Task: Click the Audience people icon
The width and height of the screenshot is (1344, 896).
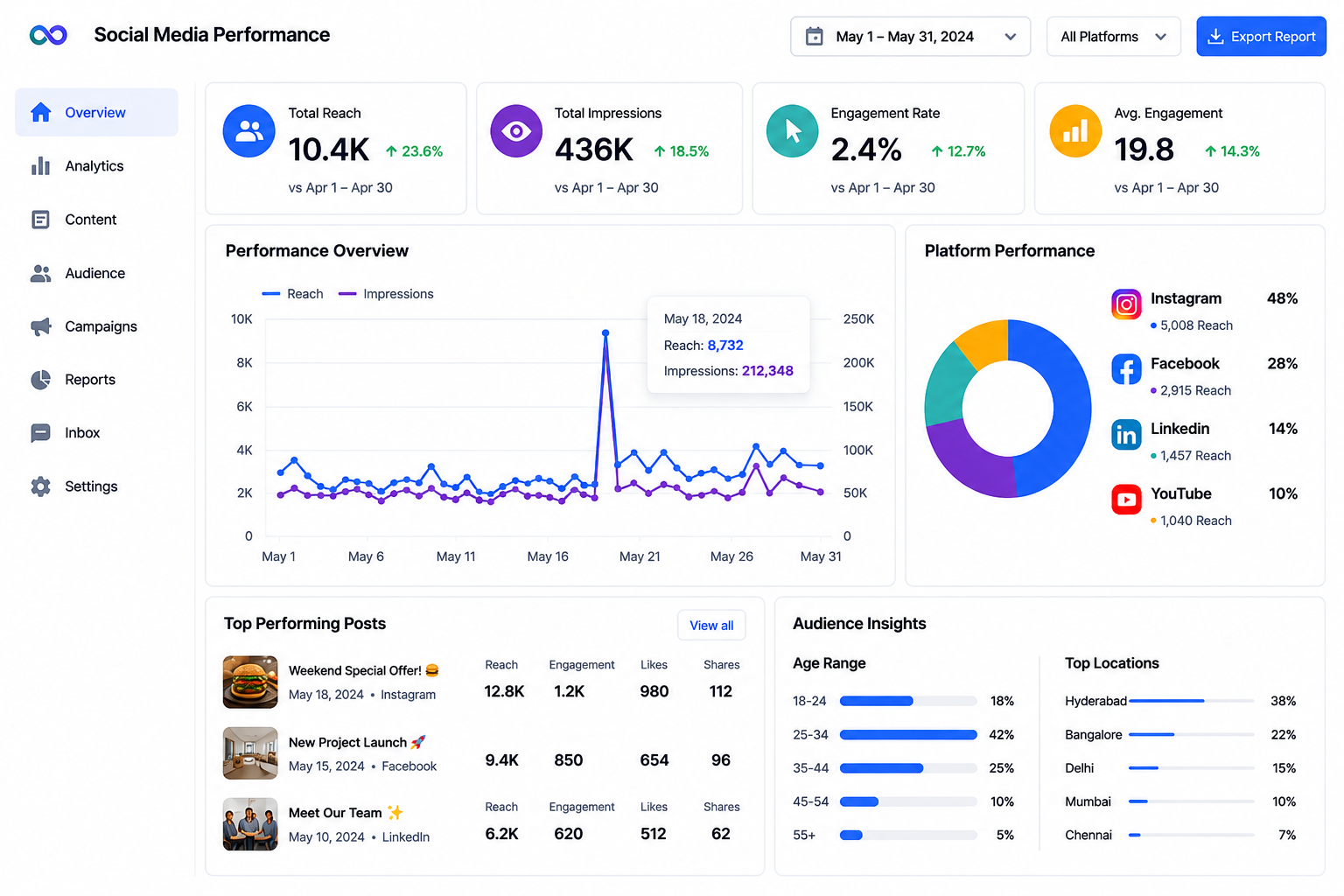Action: click(x=40, y=273)
